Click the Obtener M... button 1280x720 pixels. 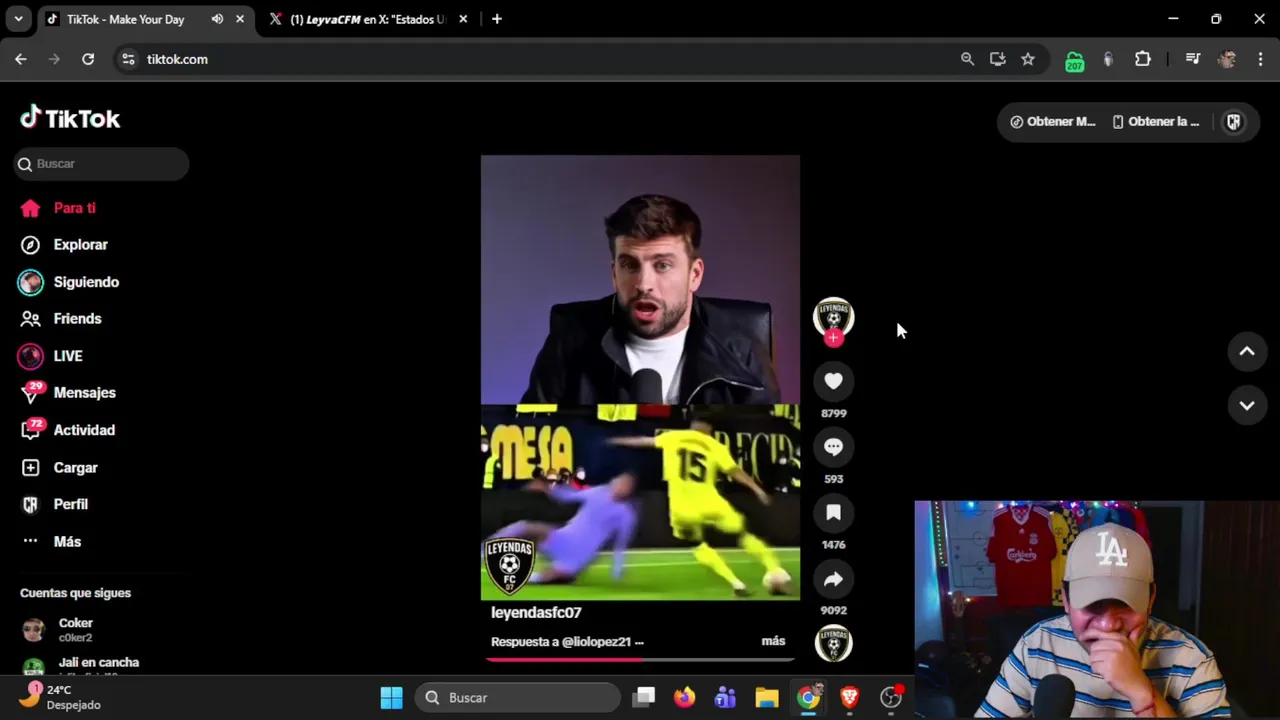(1053, 122)
